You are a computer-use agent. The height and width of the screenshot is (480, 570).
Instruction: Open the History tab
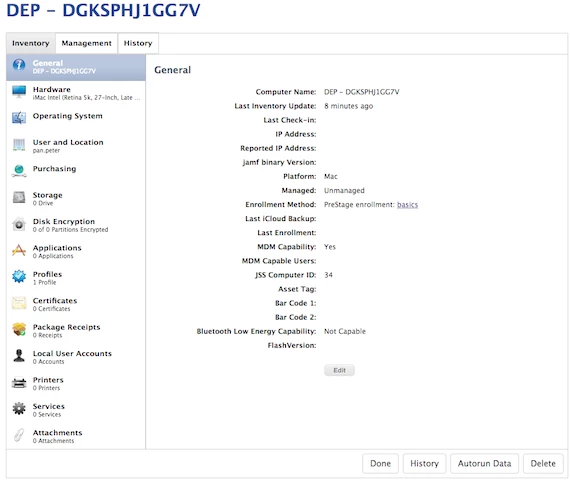click(138, 43)
